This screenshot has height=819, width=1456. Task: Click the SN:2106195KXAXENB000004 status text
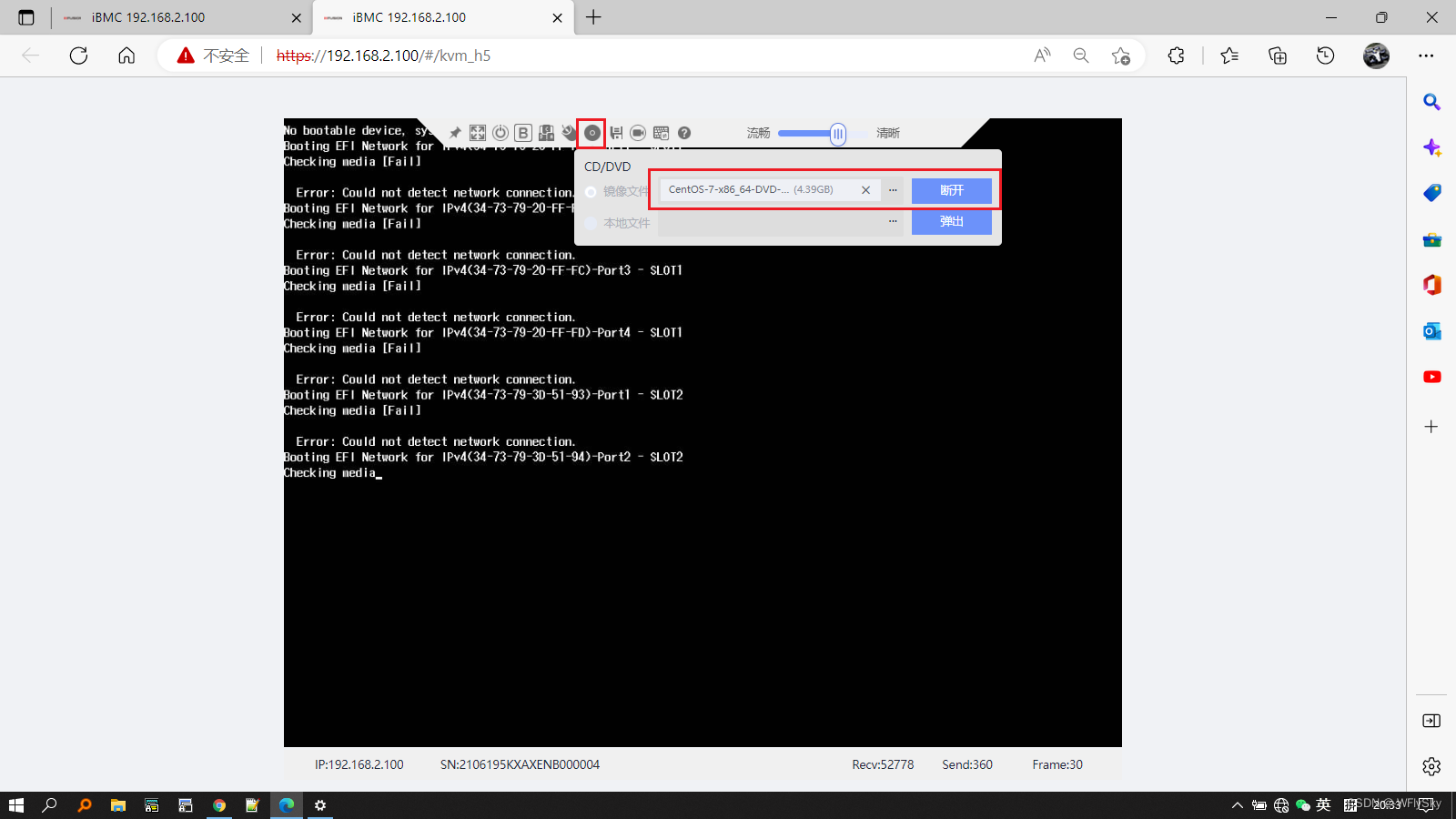tap(520, 764)
